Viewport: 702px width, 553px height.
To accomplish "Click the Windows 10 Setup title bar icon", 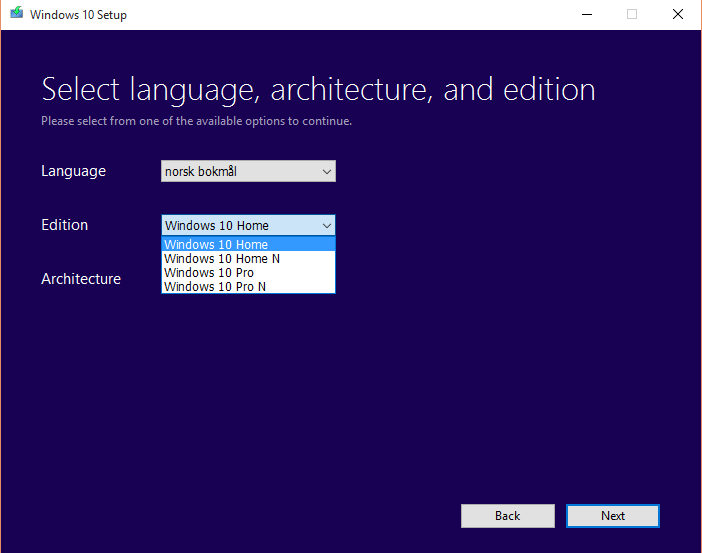I will [x=17, y=13].
